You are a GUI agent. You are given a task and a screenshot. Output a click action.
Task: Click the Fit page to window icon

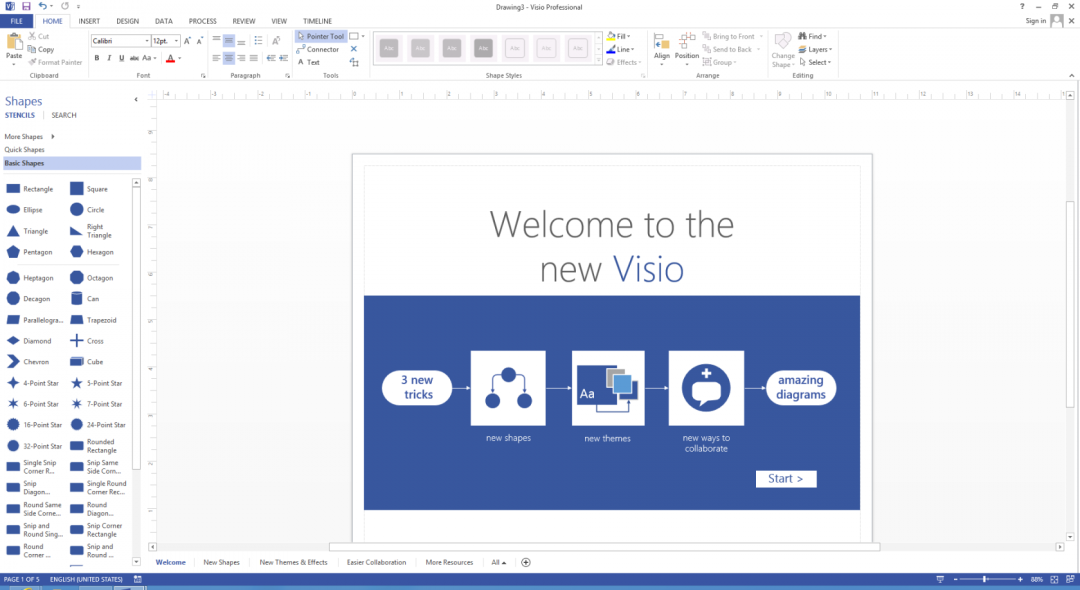tap(1054, 579)
